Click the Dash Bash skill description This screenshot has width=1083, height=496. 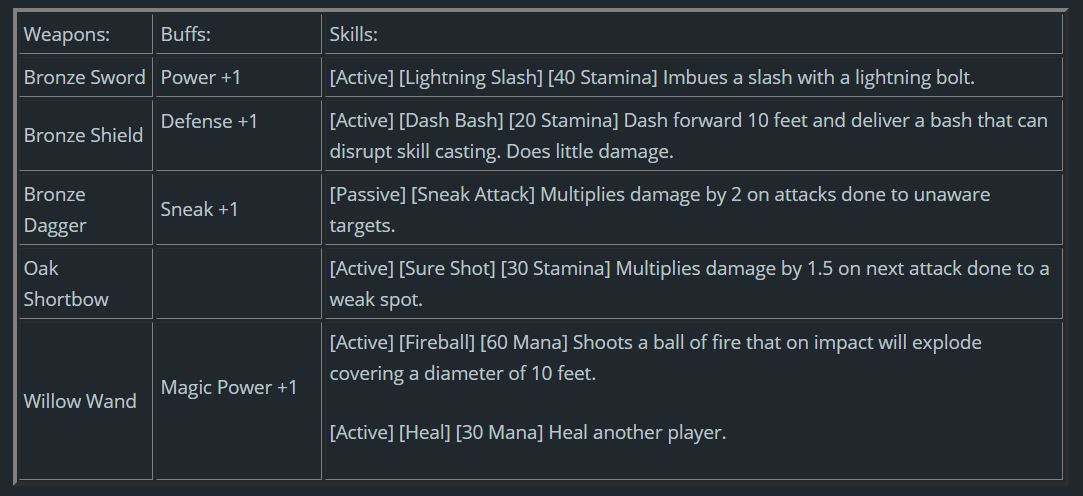coord(688,135)
